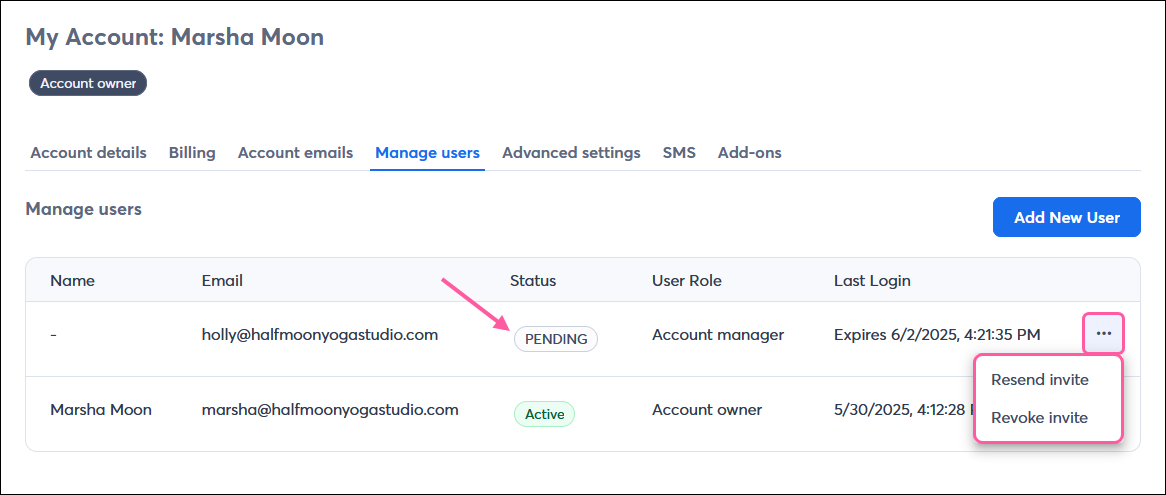The width and height of the screenshot is (1166, 495).
Task: Click the Email column header
Action: click(222, 281)
